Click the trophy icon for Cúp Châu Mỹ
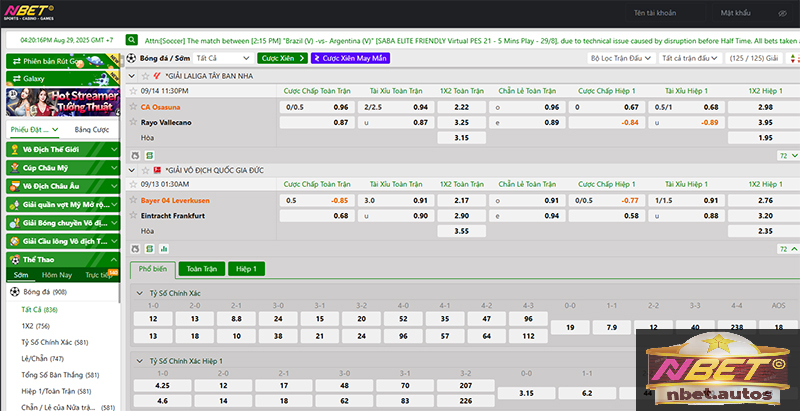Viewport: 800px width, 411px height. click(x=14, y=167)
